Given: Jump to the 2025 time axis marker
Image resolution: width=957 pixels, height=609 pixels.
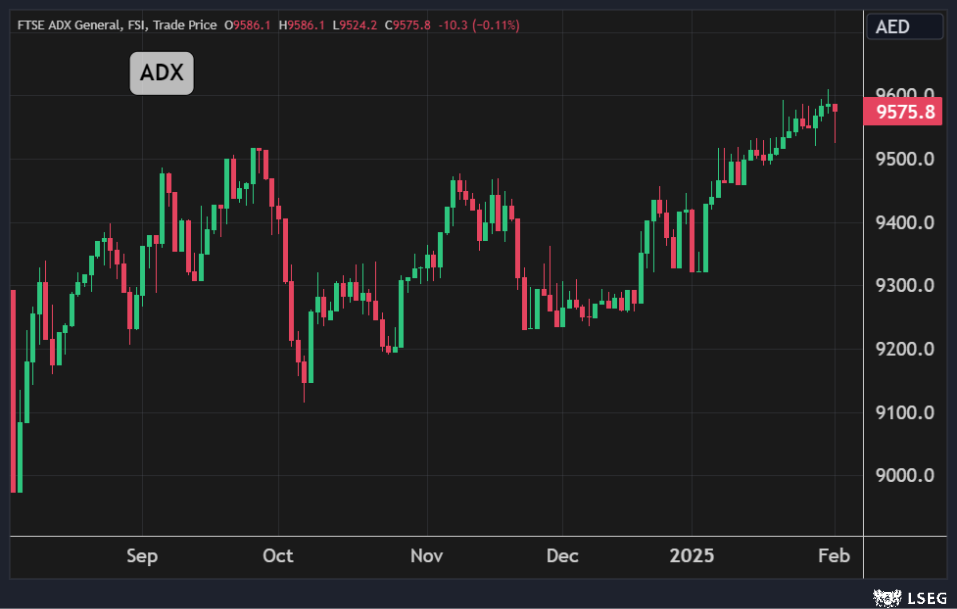Looking at the screenshot, I should 691,555.
